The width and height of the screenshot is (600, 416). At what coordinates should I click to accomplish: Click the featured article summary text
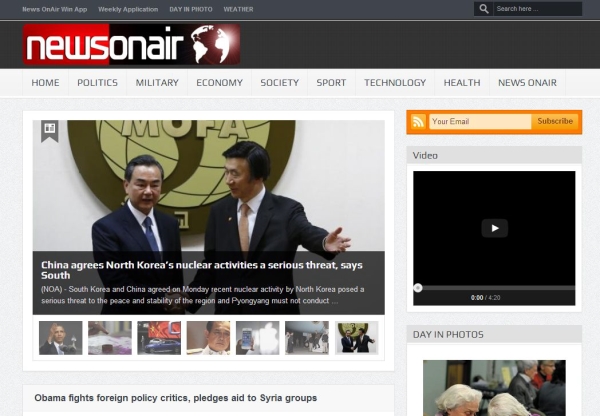point(202,295)
